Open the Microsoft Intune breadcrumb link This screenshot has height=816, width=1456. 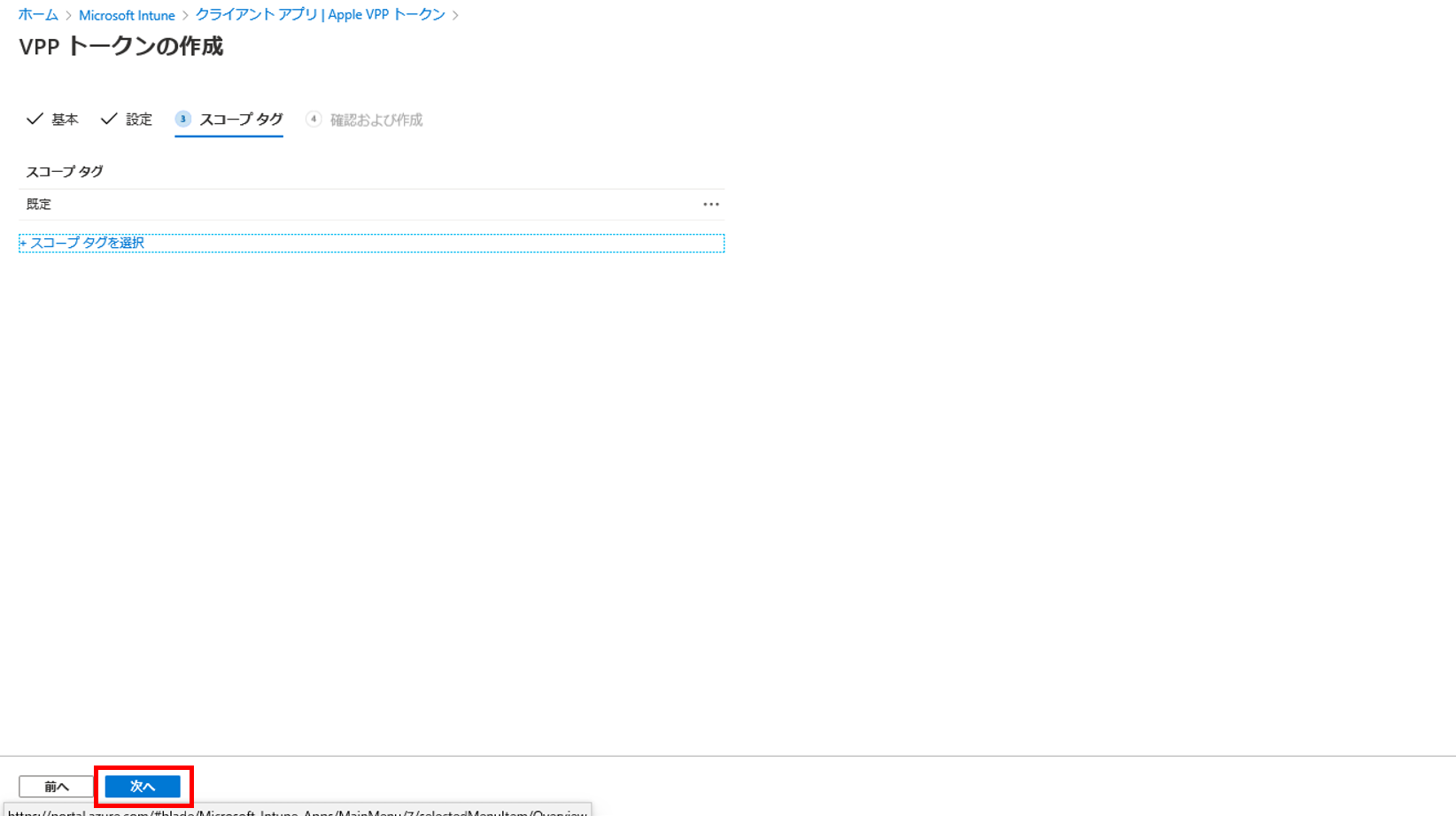127,16
